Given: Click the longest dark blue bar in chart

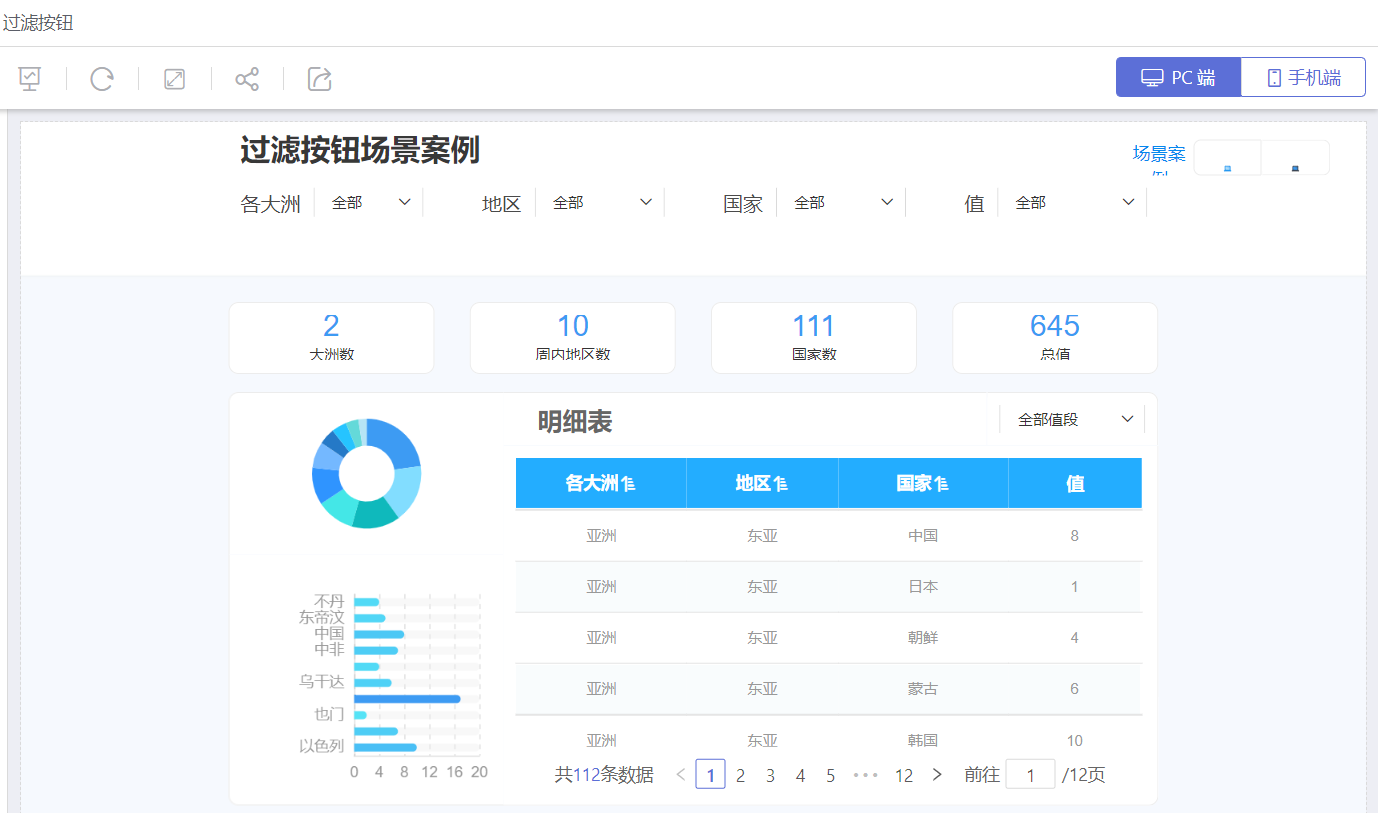Looking at the screenshot, I should pos(407,699).
